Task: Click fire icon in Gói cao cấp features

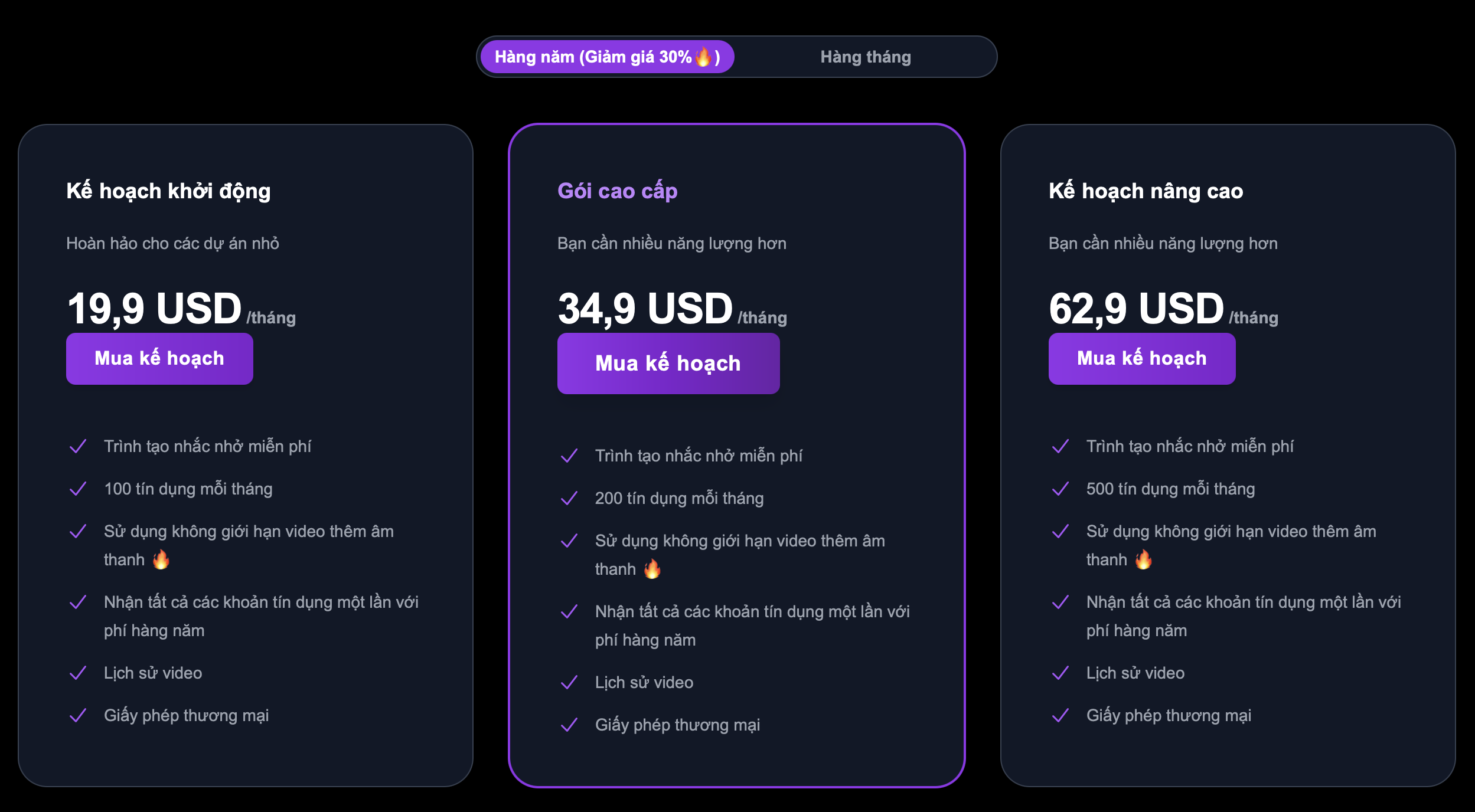Action: (652, 569)
